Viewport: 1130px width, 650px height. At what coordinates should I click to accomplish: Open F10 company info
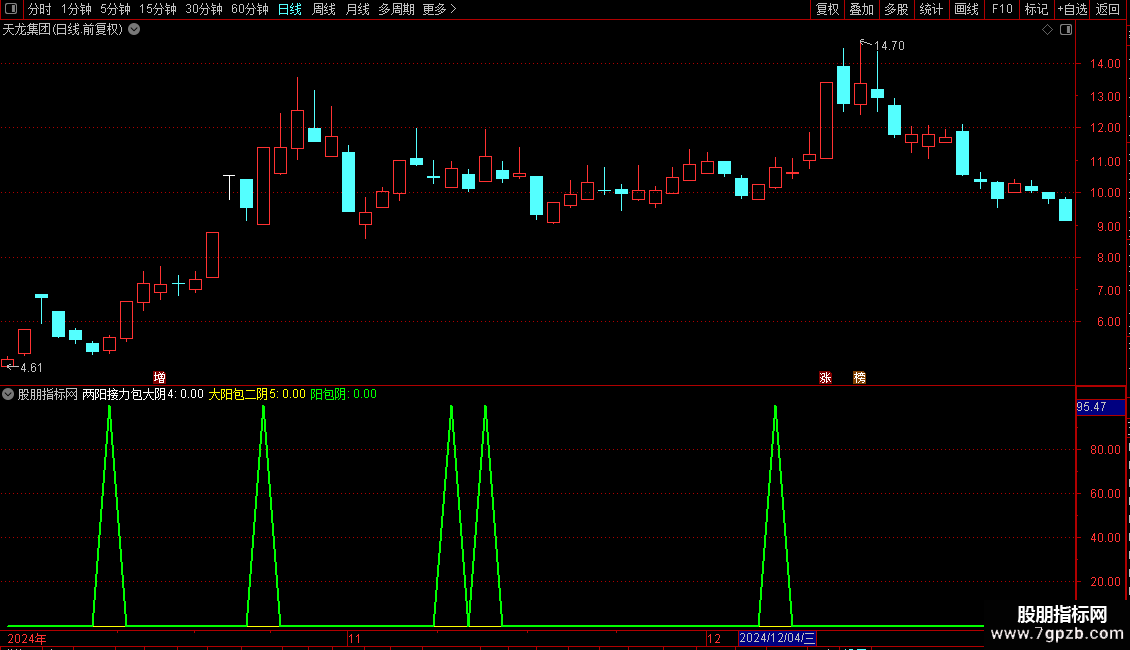1002,9
